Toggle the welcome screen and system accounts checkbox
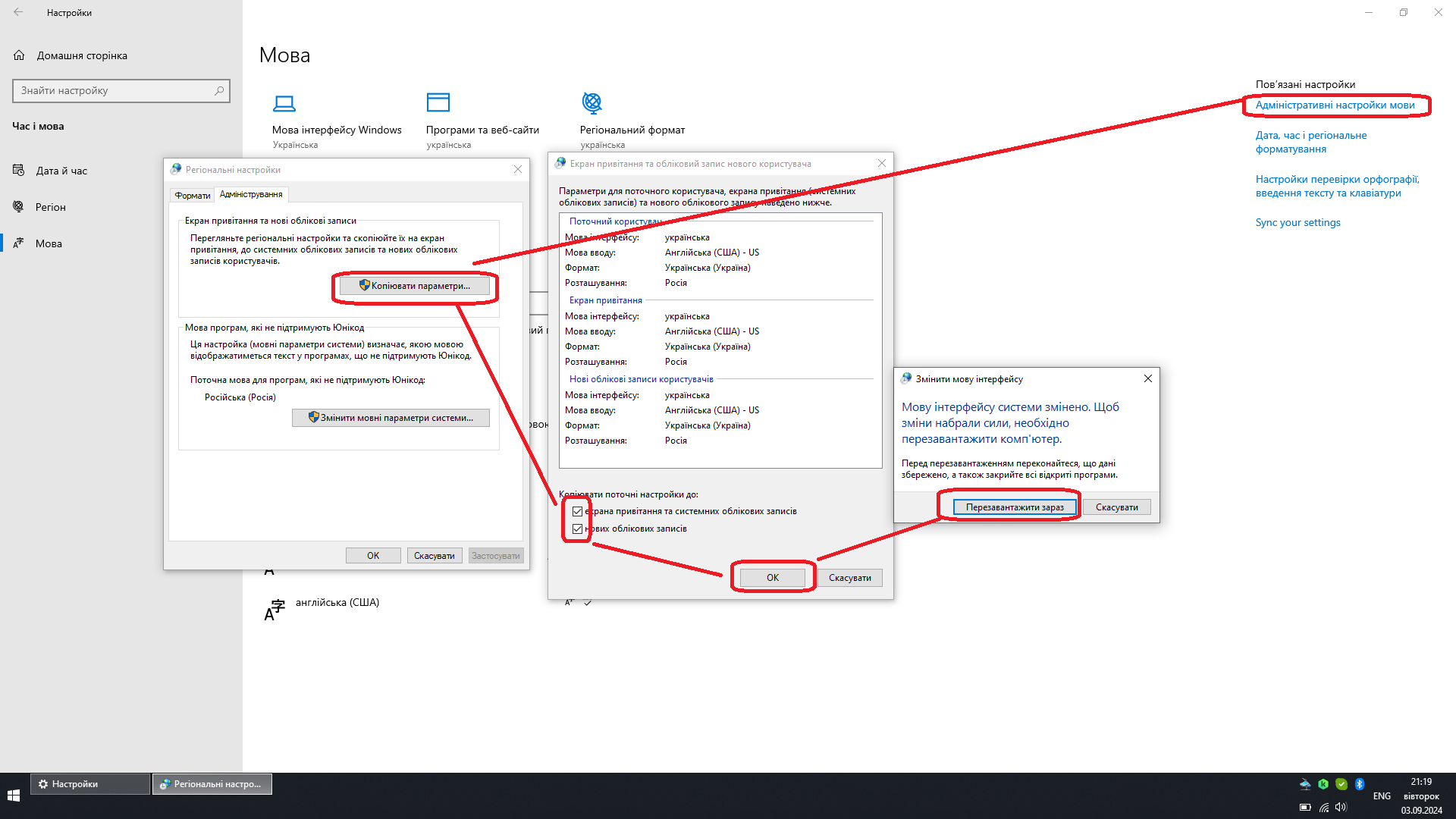Image resolution: width=1456 pixels, height=819 pixels. tap(578, 511)
